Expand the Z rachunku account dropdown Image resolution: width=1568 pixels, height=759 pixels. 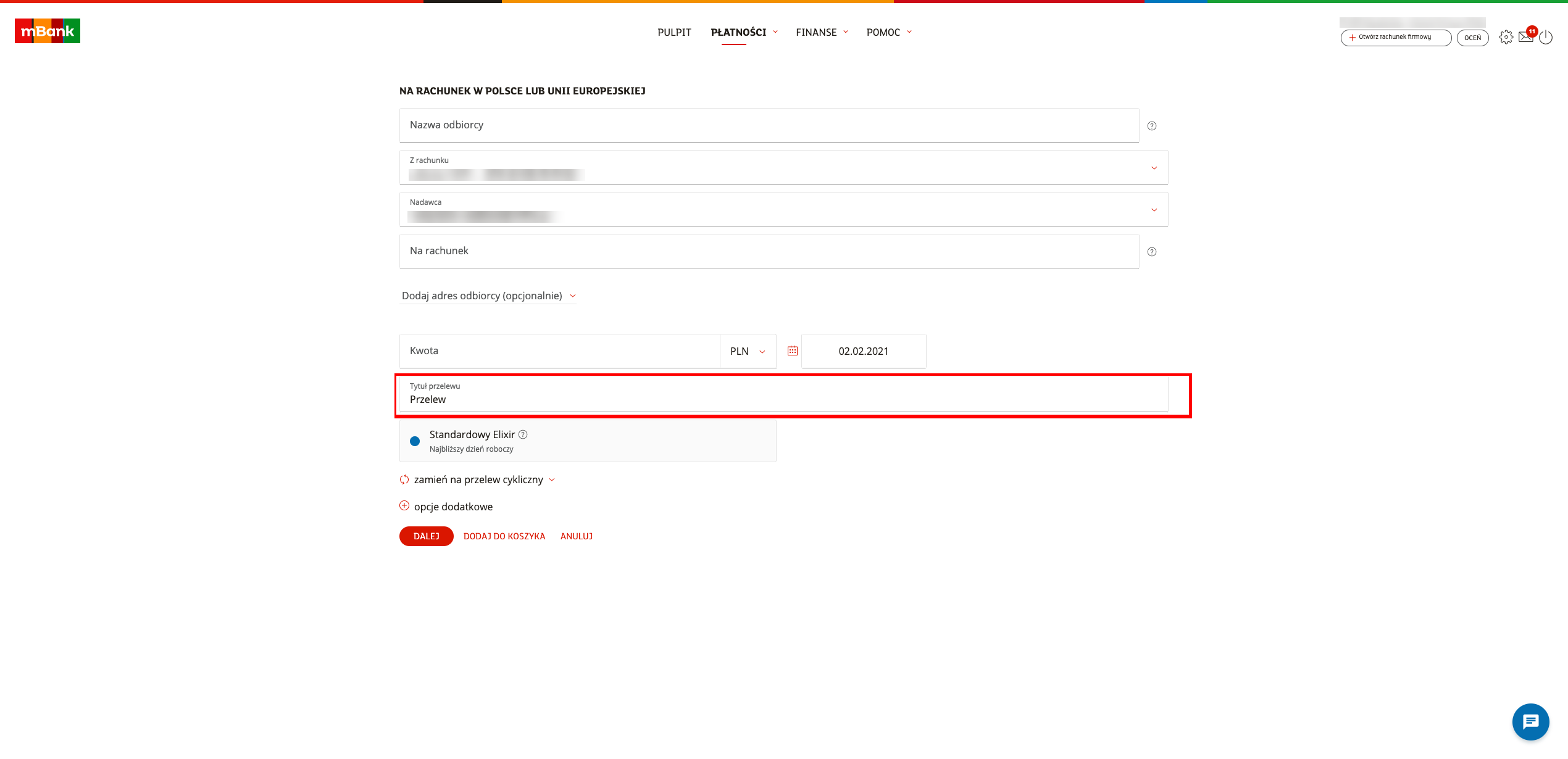(1154, 168)
